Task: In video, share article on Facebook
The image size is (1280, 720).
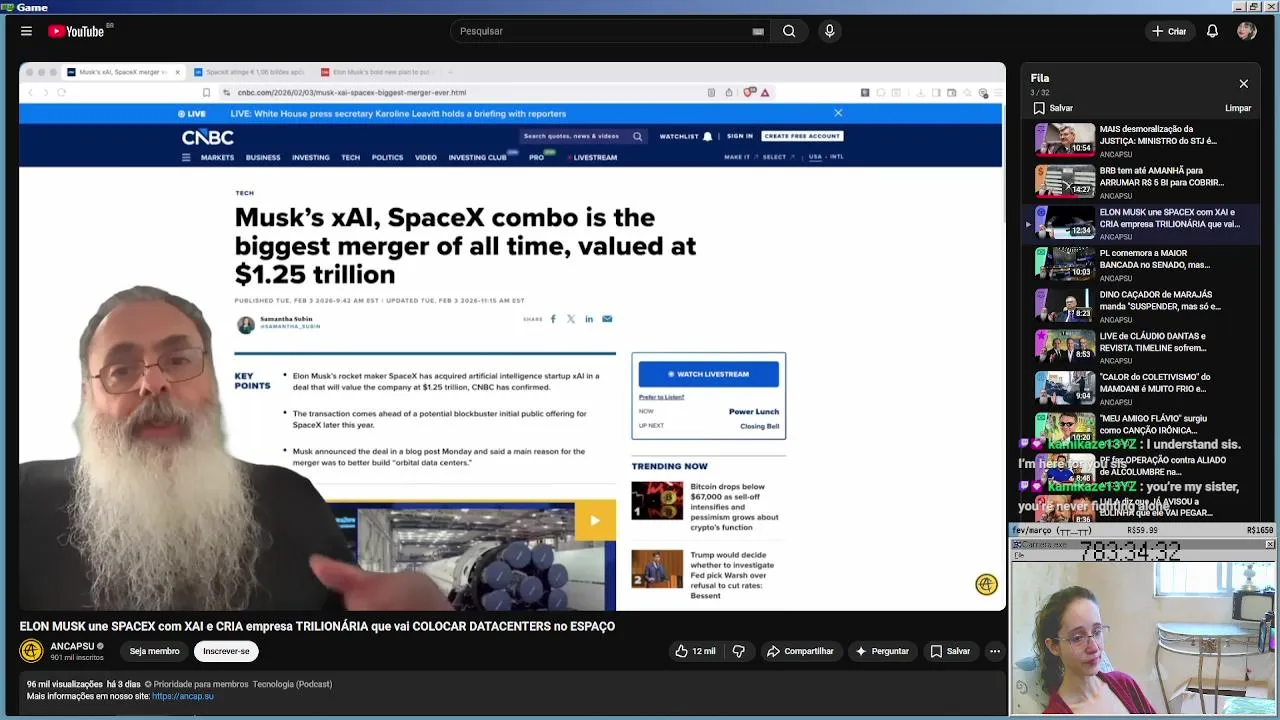Action: [553, 319]
